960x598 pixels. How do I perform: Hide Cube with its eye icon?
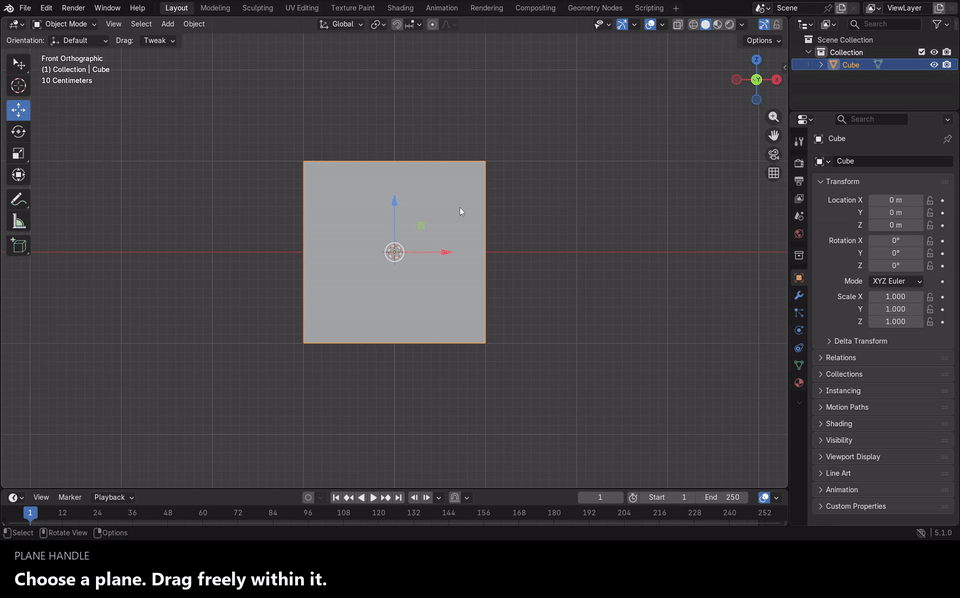pyautogui.click(x=934, y=64)
